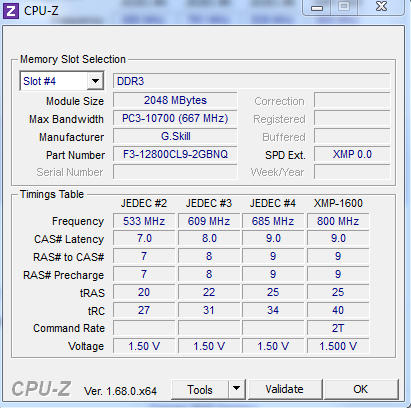Minimize the CPU-Z window
The width and height of the screenshot is (411, 408).
(317, 7)
